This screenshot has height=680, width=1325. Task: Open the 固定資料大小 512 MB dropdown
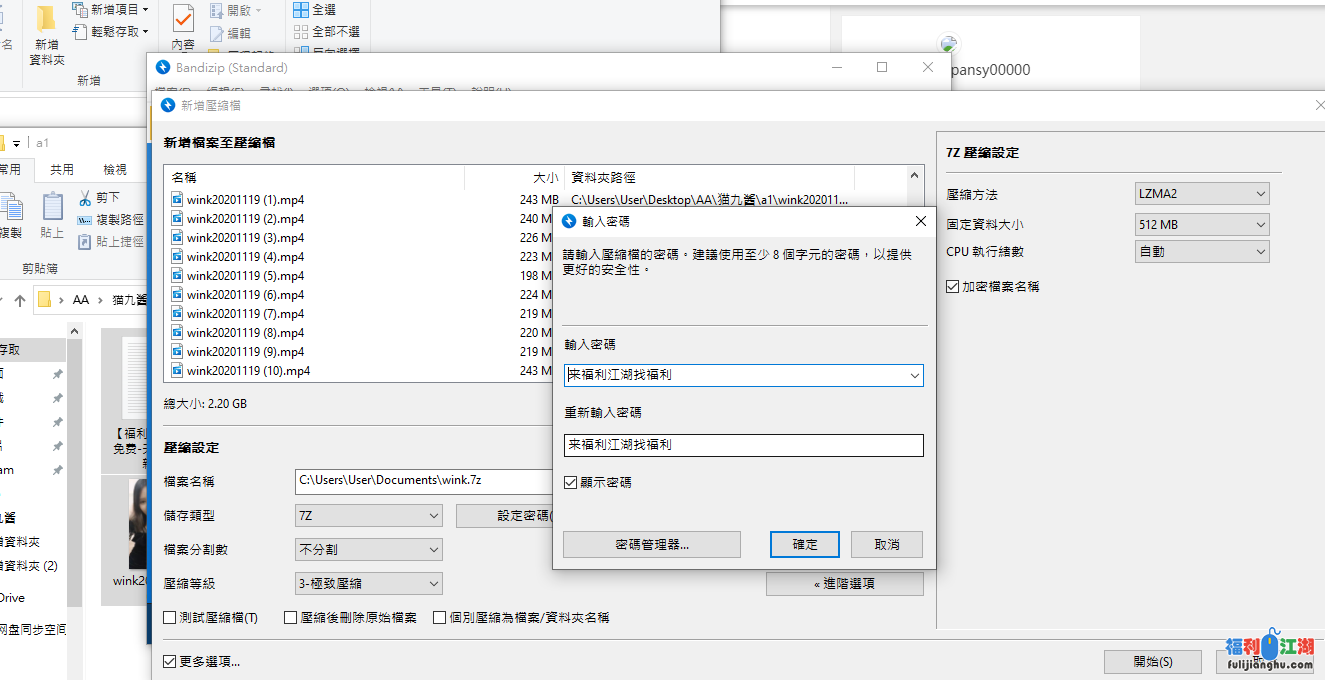point(1202,224)
